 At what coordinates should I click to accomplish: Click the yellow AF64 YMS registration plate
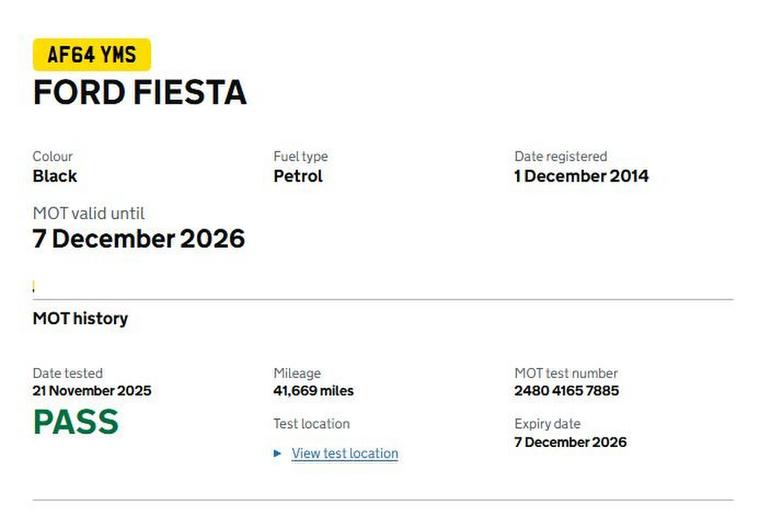tap(91, 54)
